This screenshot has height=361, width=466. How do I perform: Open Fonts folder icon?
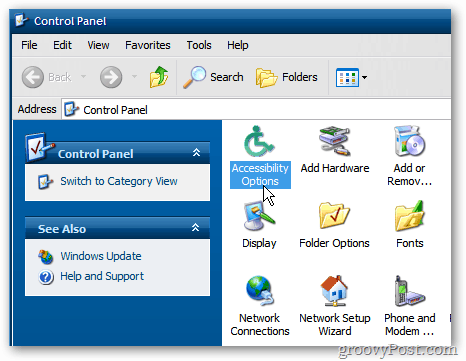[410, 216]
